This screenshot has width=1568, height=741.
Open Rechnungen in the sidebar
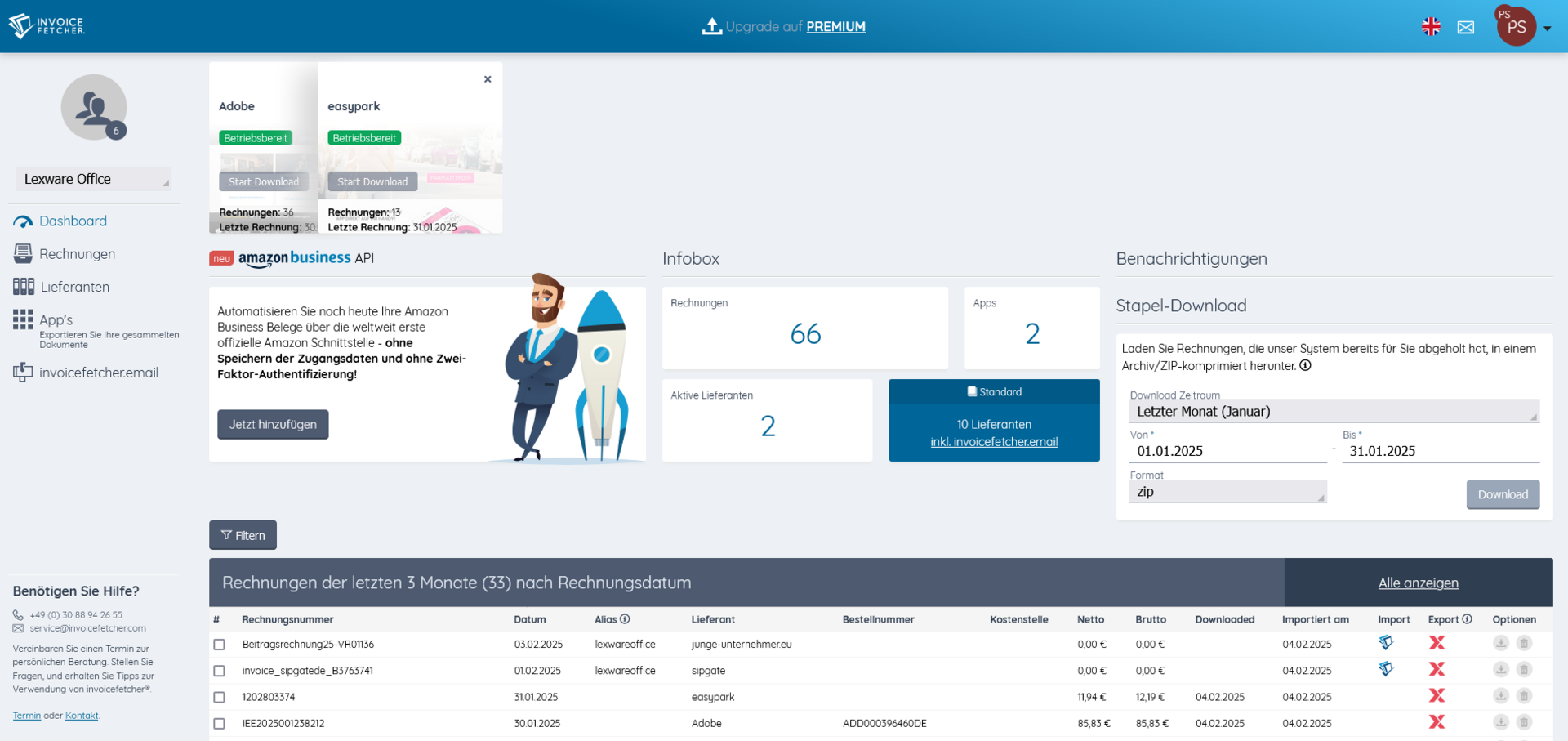pos(77,254)
